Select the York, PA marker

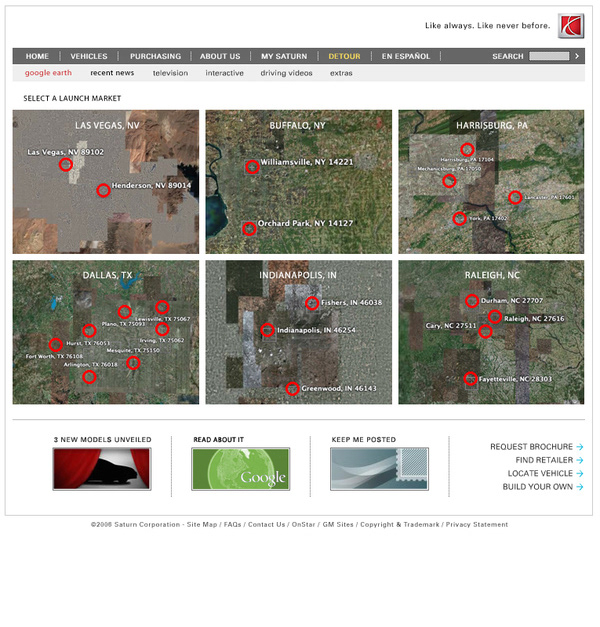click(460, 218)
